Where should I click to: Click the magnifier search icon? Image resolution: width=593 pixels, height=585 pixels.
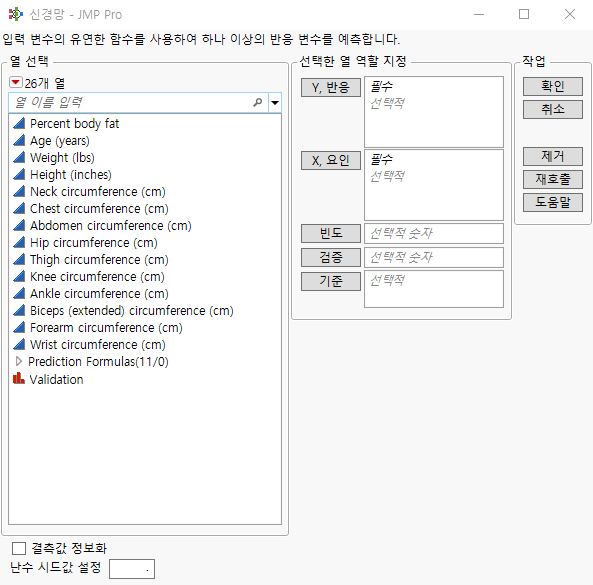pos(258,102)
